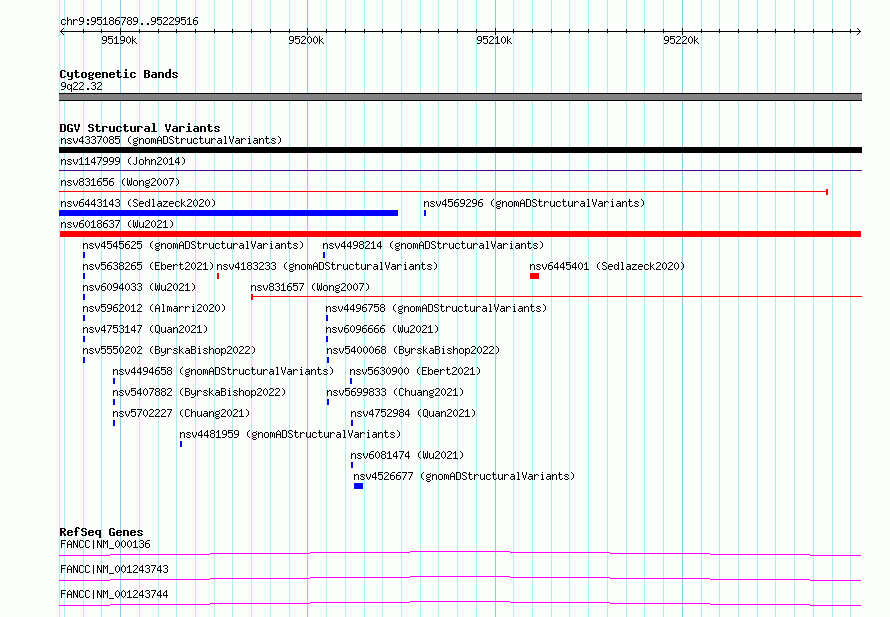Open the nsv6081474 (Wu2021) label
This screenshot has width=890, height=617.
pos(407,455)
